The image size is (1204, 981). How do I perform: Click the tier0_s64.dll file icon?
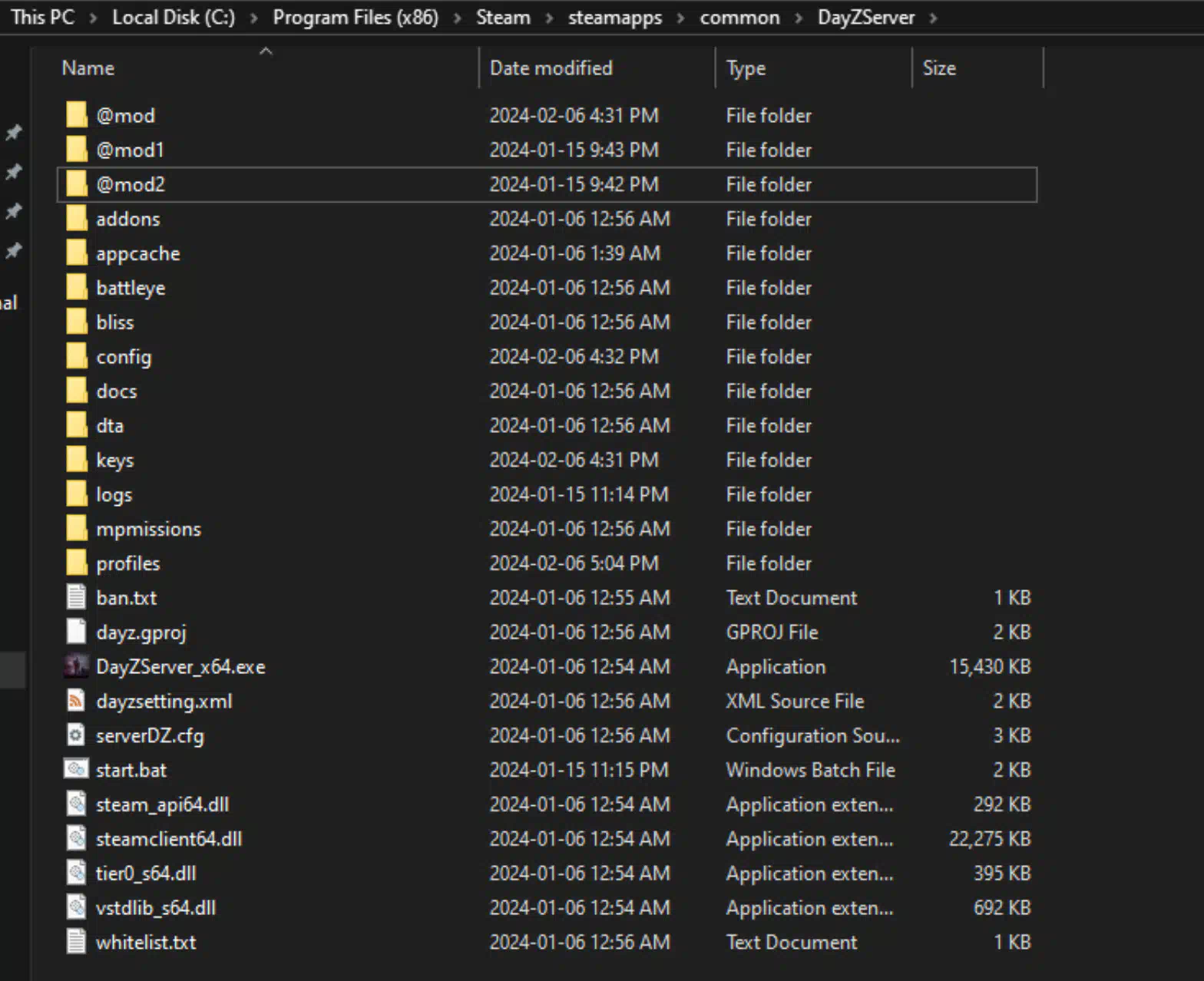point(76,873)
